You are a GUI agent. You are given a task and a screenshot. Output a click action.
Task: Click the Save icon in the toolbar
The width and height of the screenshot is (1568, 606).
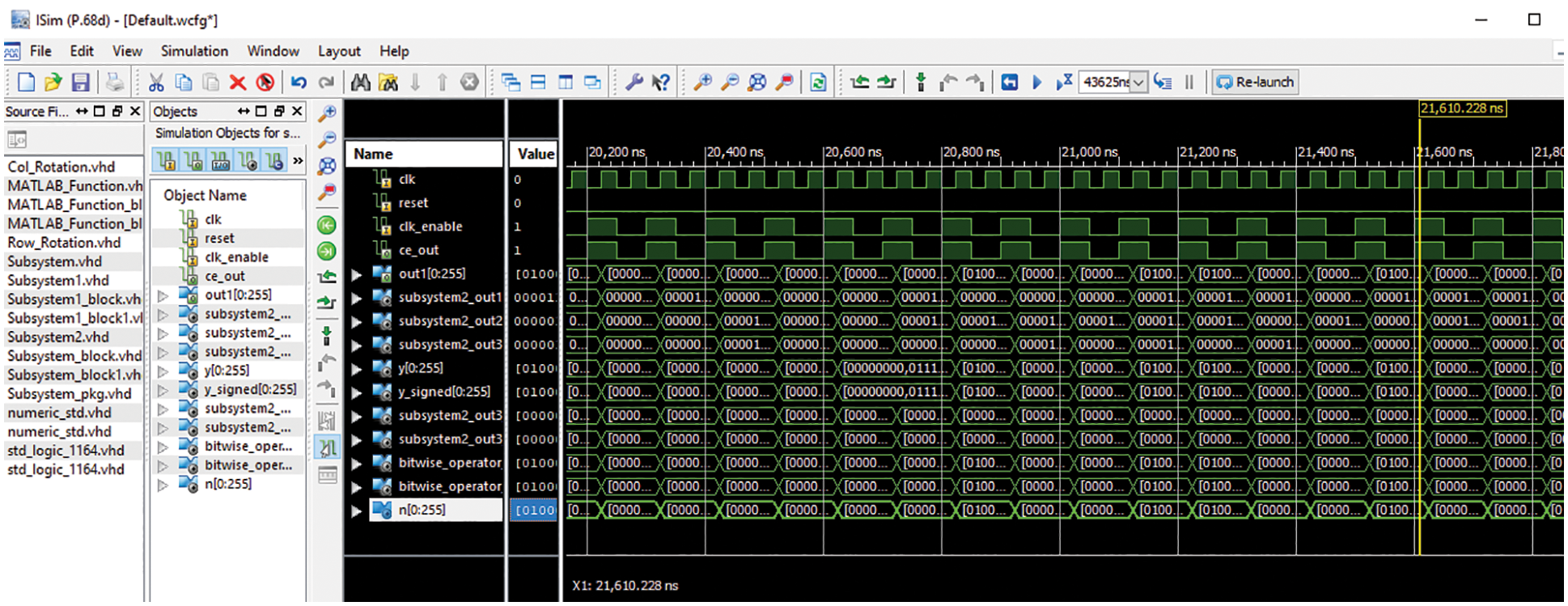[x=80, y=82]
